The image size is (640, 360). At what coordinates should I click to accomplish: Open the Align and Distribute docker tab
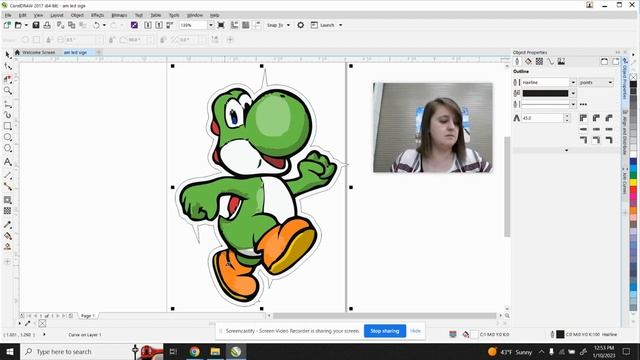[x=624, y=133]
